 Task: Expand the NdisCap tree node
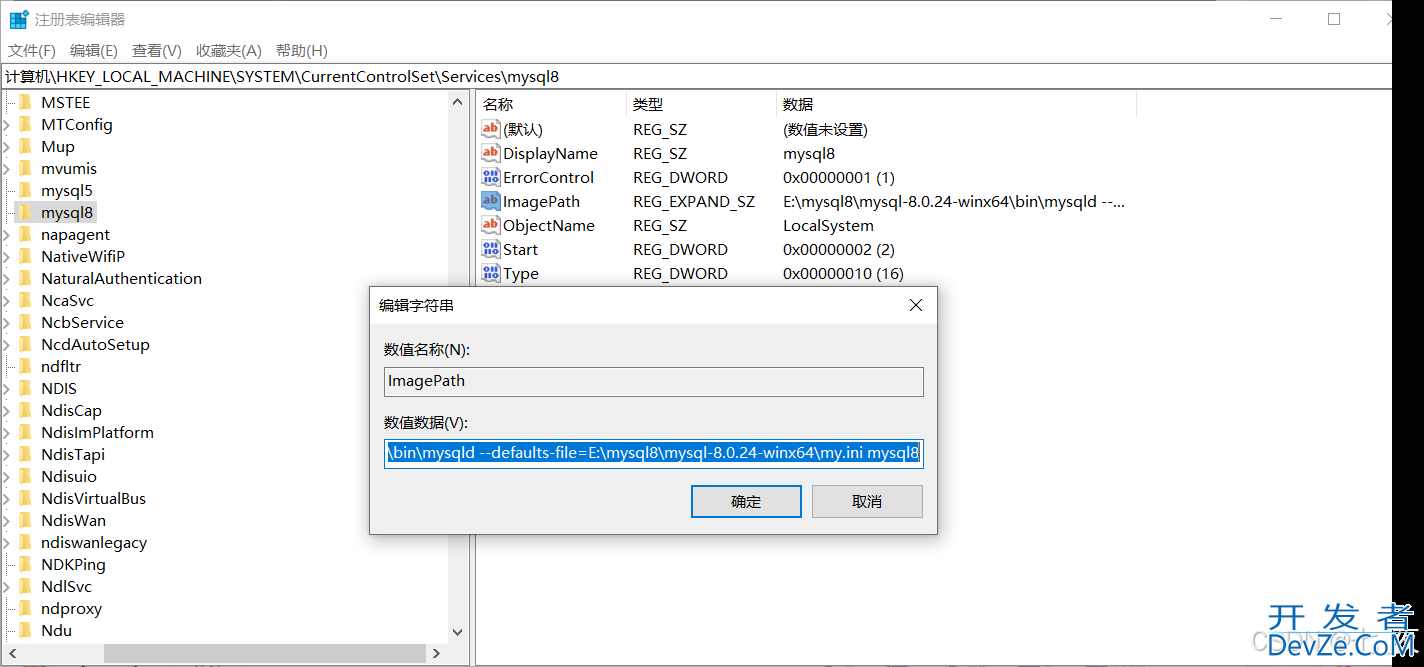point(6,410)
